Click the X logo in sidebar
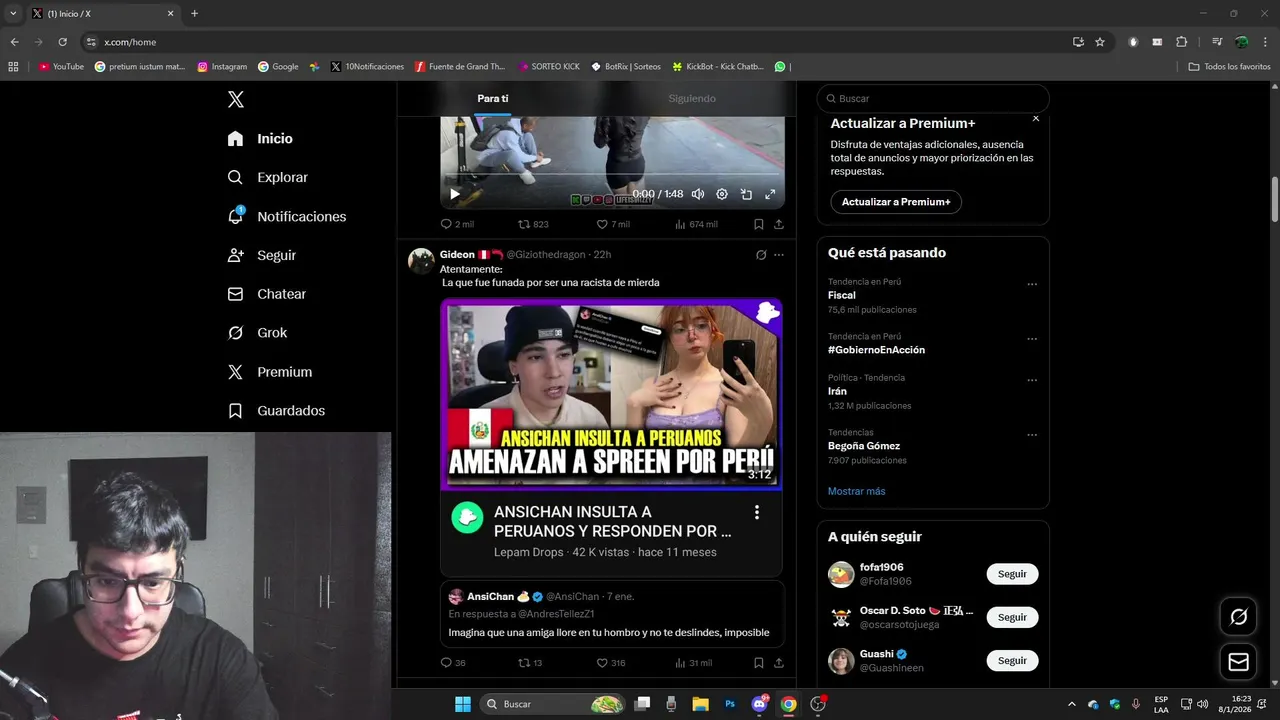Screen dimensions: 1280x720 (236, 99)
